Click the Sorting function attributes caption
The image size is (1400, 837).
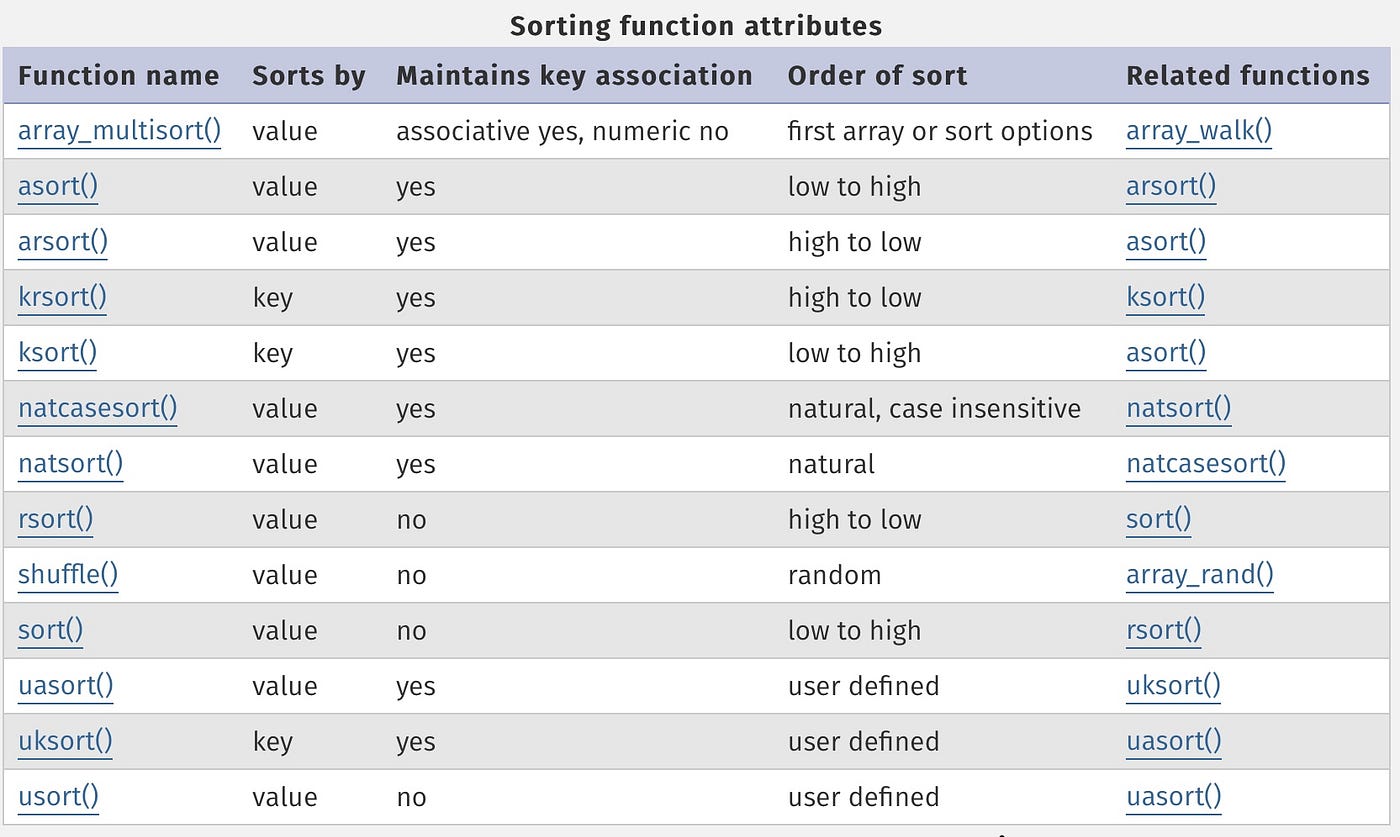point(696,25)
